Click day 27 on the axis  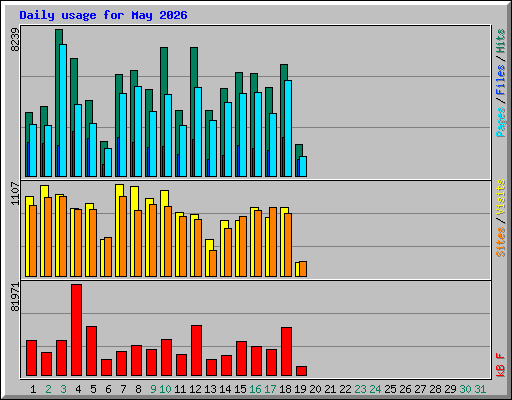(x=420, y=389)
